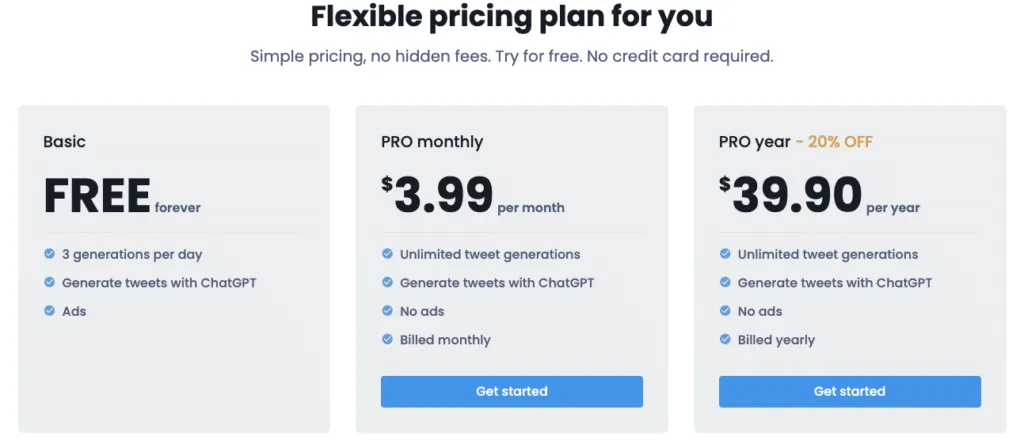Click the $3.99 per month price

point(473,195)
